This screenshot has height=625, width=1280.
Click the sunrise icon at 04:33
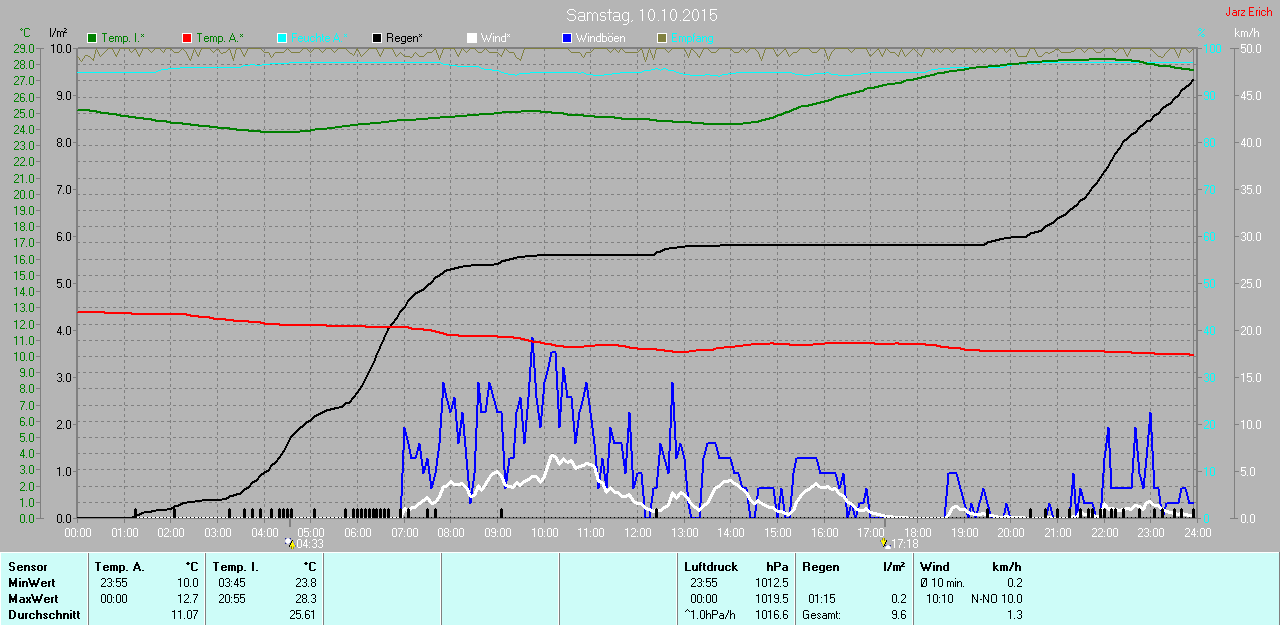click(x=290, y=544)
